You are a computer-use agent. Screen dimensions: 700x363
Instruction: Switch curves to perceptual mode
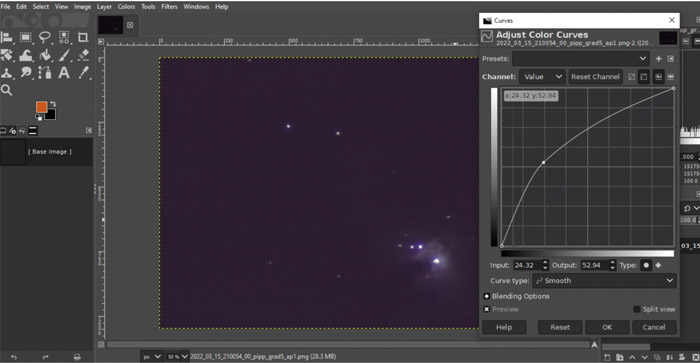(x=644, y=77)
